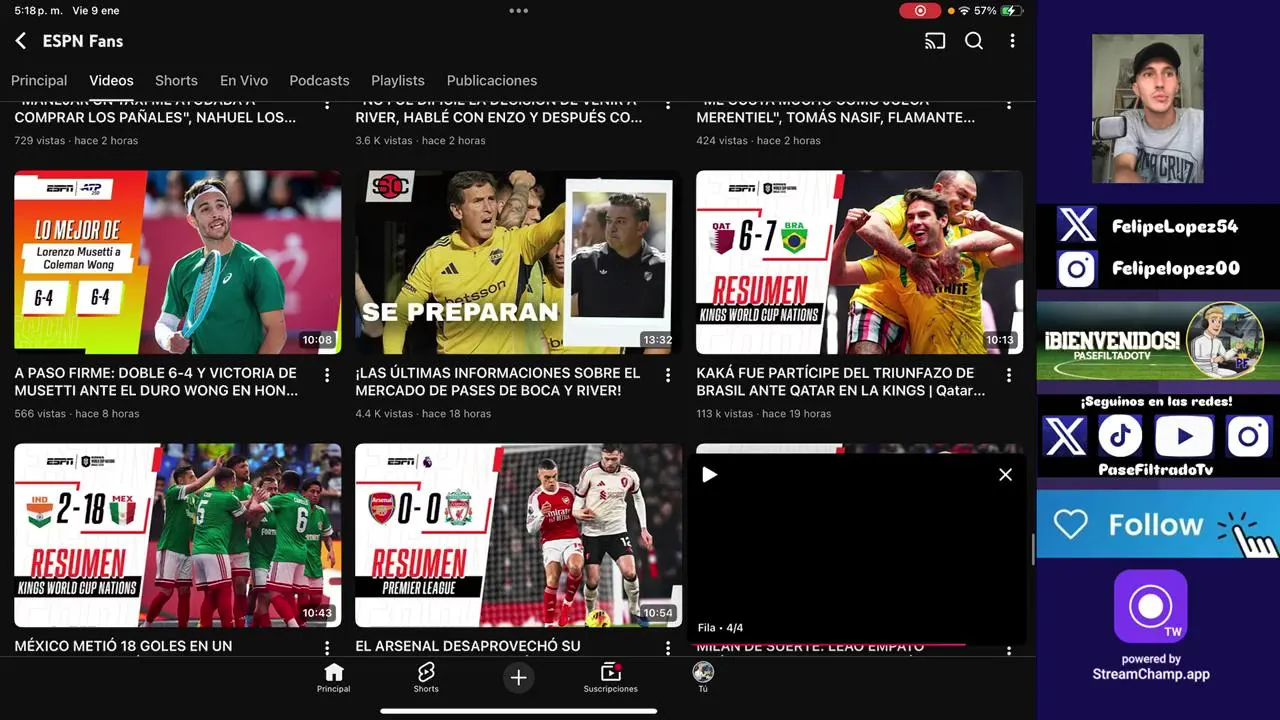Tap the plus create button
Screen dimensions: 1280x720
point(518,678)
